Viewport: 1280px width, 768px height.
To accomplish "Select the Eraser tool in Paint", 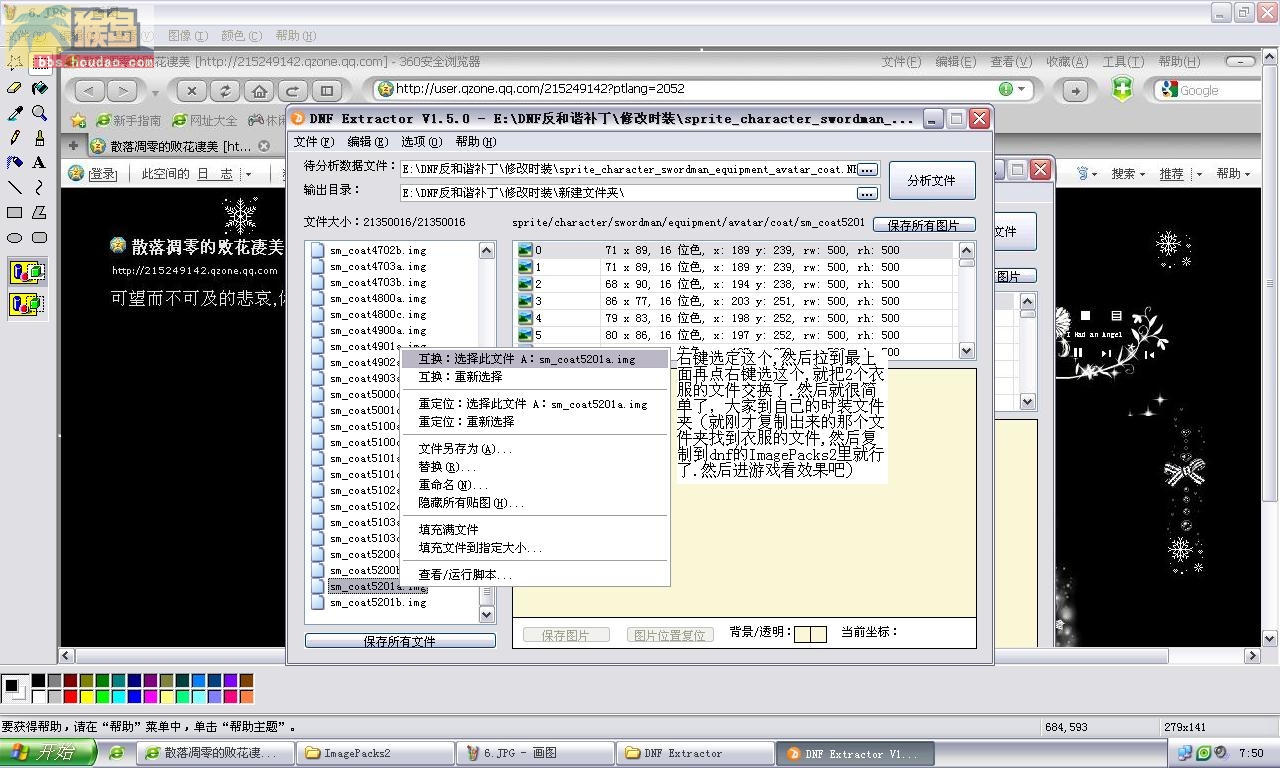I will [x=15, y=88].
